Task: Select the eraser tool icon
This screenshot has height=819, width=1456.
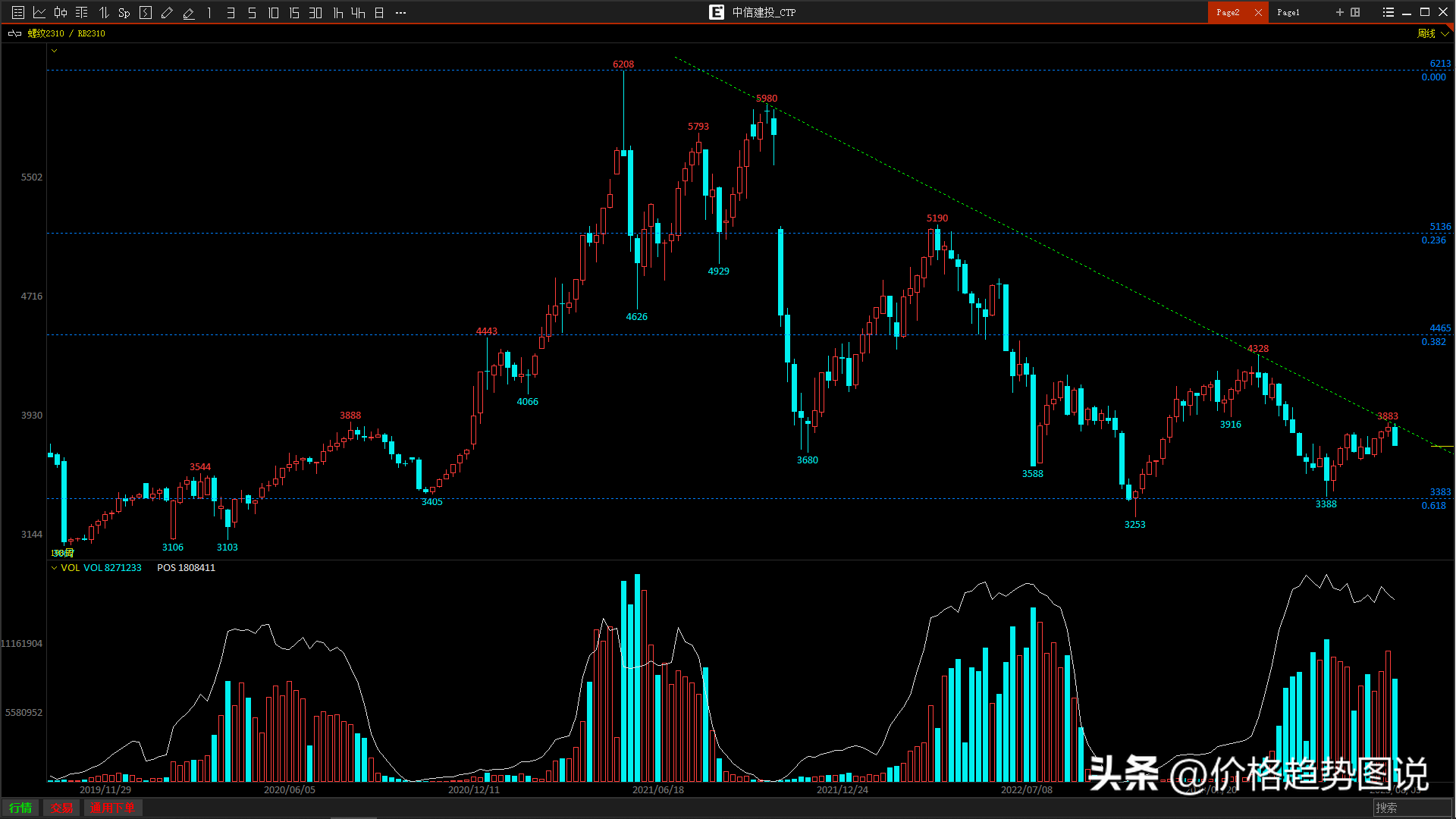Action: [189, 12]
